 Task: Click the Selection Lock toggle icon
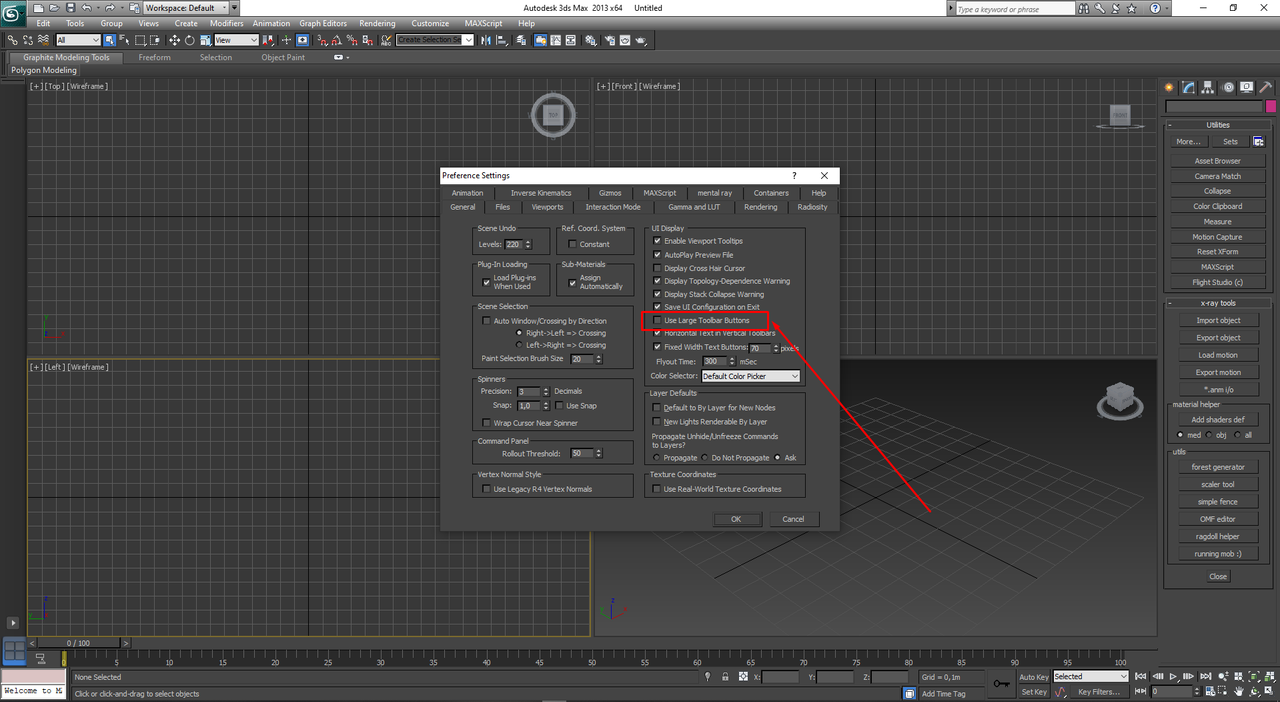pos(725,677)
